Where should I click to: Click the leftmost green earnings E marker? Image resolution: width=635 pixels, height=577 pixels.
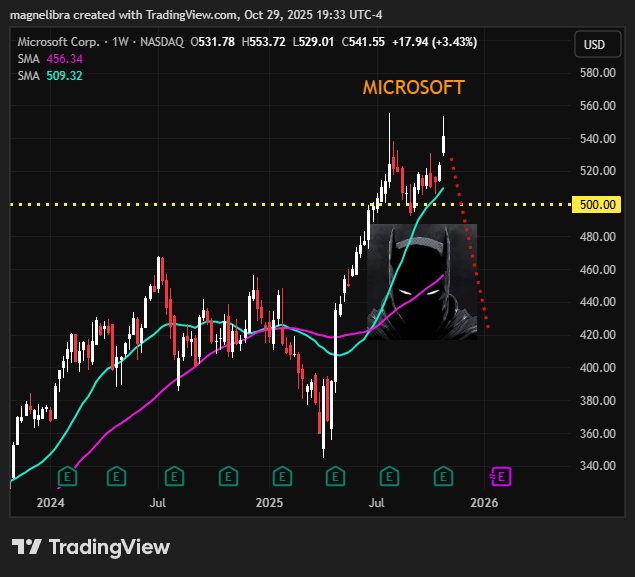[x=68, y=477]
